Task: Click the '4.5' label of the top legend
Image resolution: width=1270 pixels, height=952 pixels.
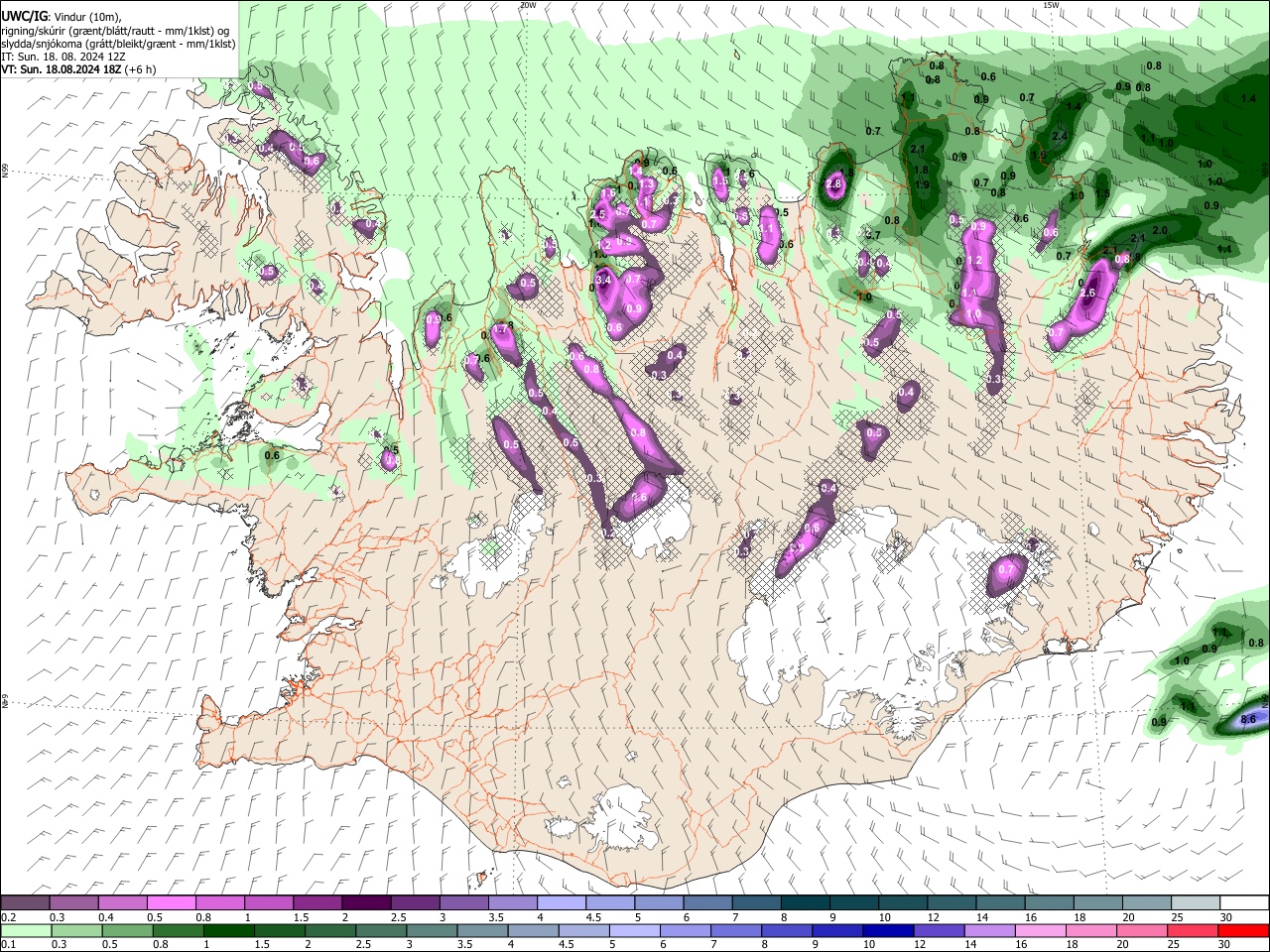Action: pyautogui.click(x=593, y=917)
